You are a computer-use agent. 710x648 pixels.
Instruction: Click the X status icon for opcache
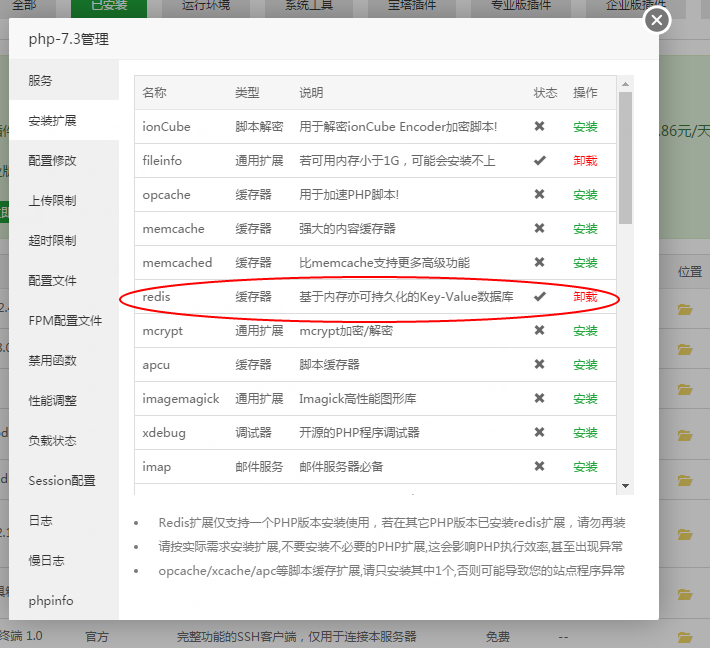click(x=540, y=195)
